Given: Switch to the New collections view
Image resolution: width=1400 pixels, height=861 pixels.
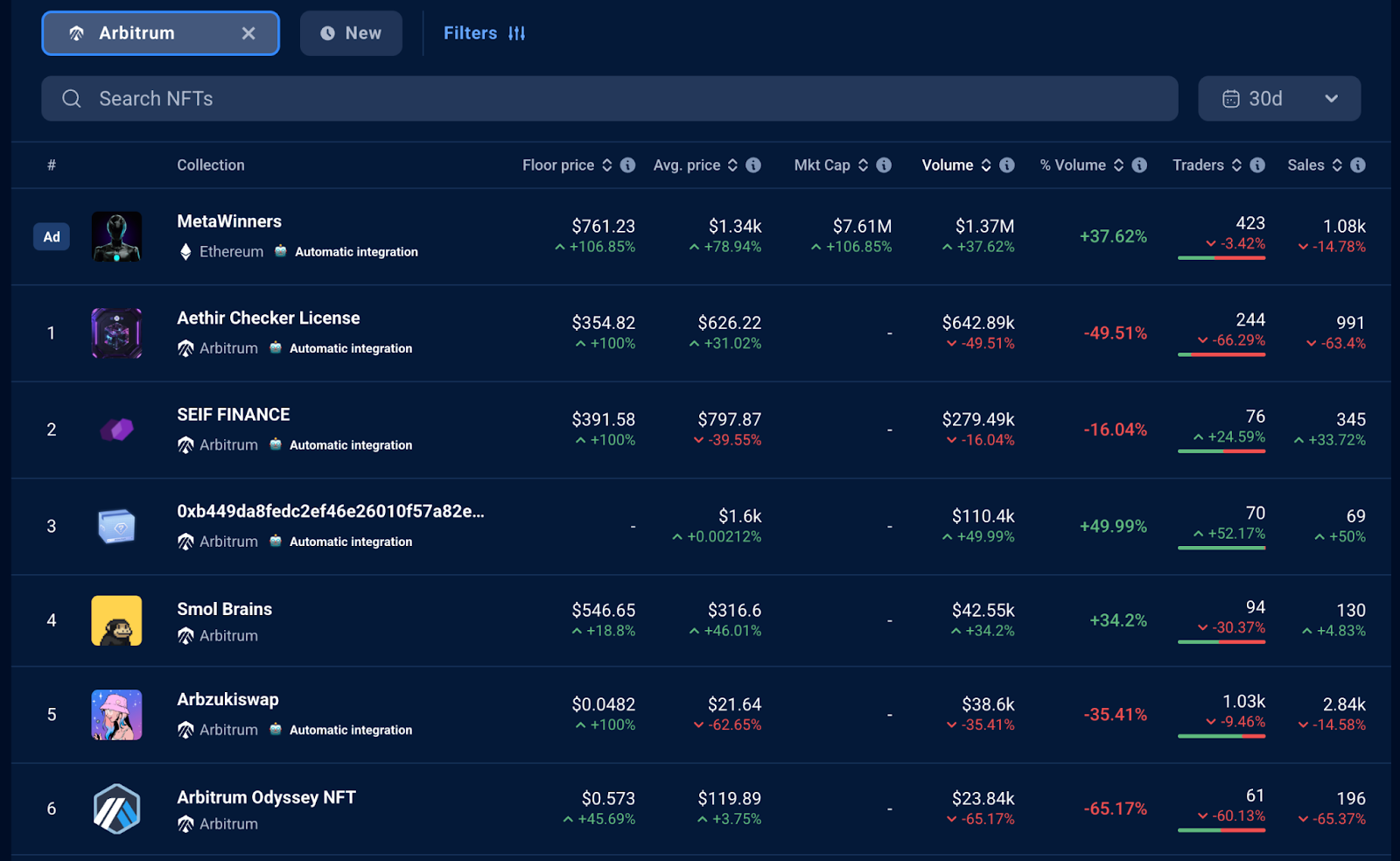Looking at the screenshot, I should click(351, 32).
